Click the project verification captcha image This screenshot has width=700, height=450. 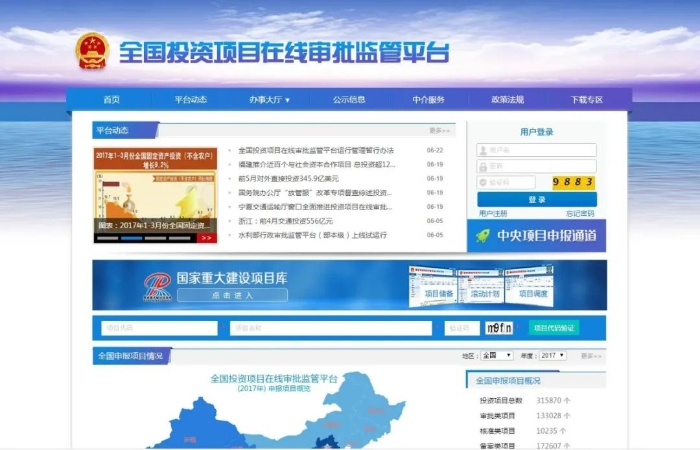click(499, 328)
